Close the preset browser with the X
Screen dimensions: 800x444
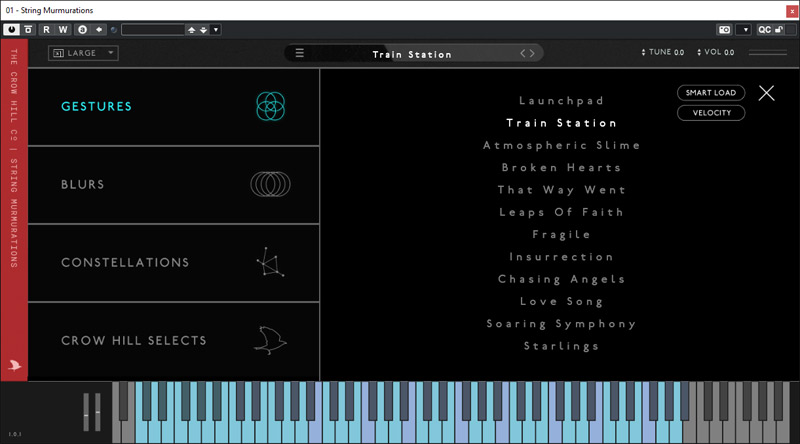[766, 93]
